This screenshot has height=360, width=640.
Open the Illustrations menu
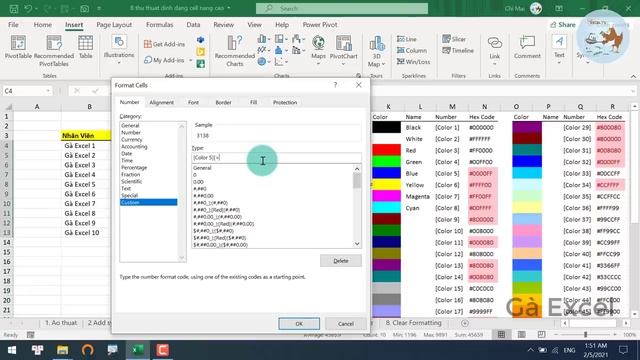pos(119,50)
